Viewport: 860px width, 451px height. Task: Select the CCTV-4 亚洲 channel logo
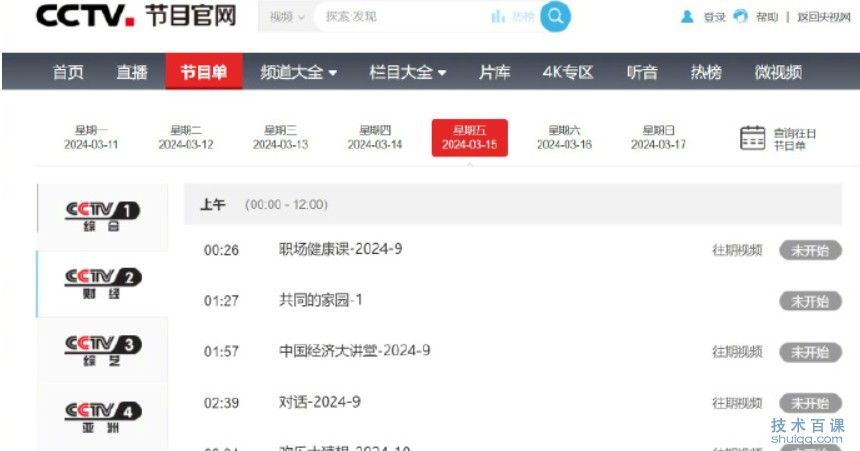tap(103, 418)
